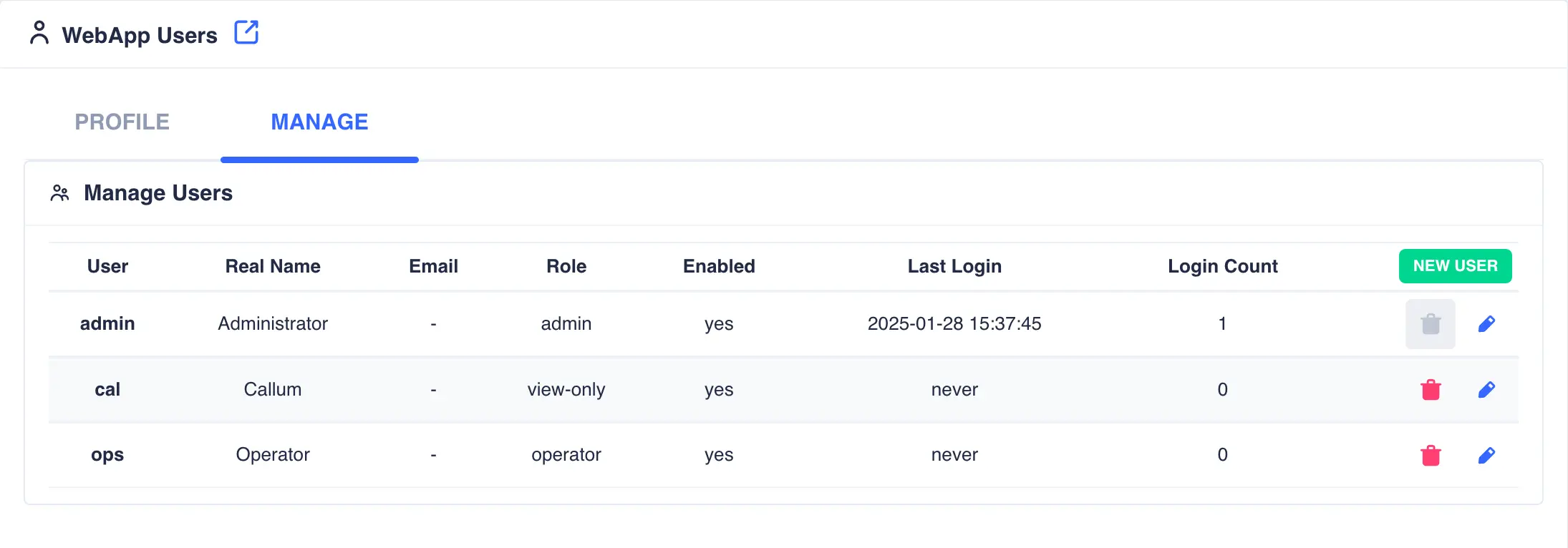Click the NEW USER button
1568x548 pixels.
tap(1455, 265)
